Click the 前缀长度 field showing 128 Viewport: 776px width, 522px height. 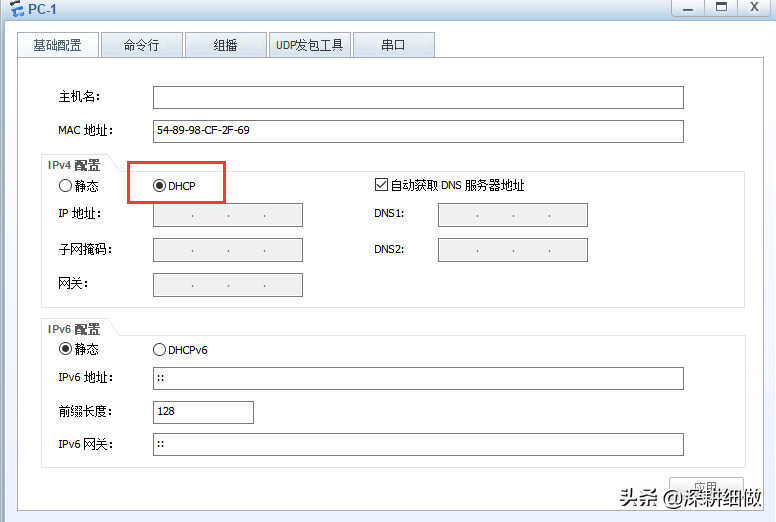[203, 412]
